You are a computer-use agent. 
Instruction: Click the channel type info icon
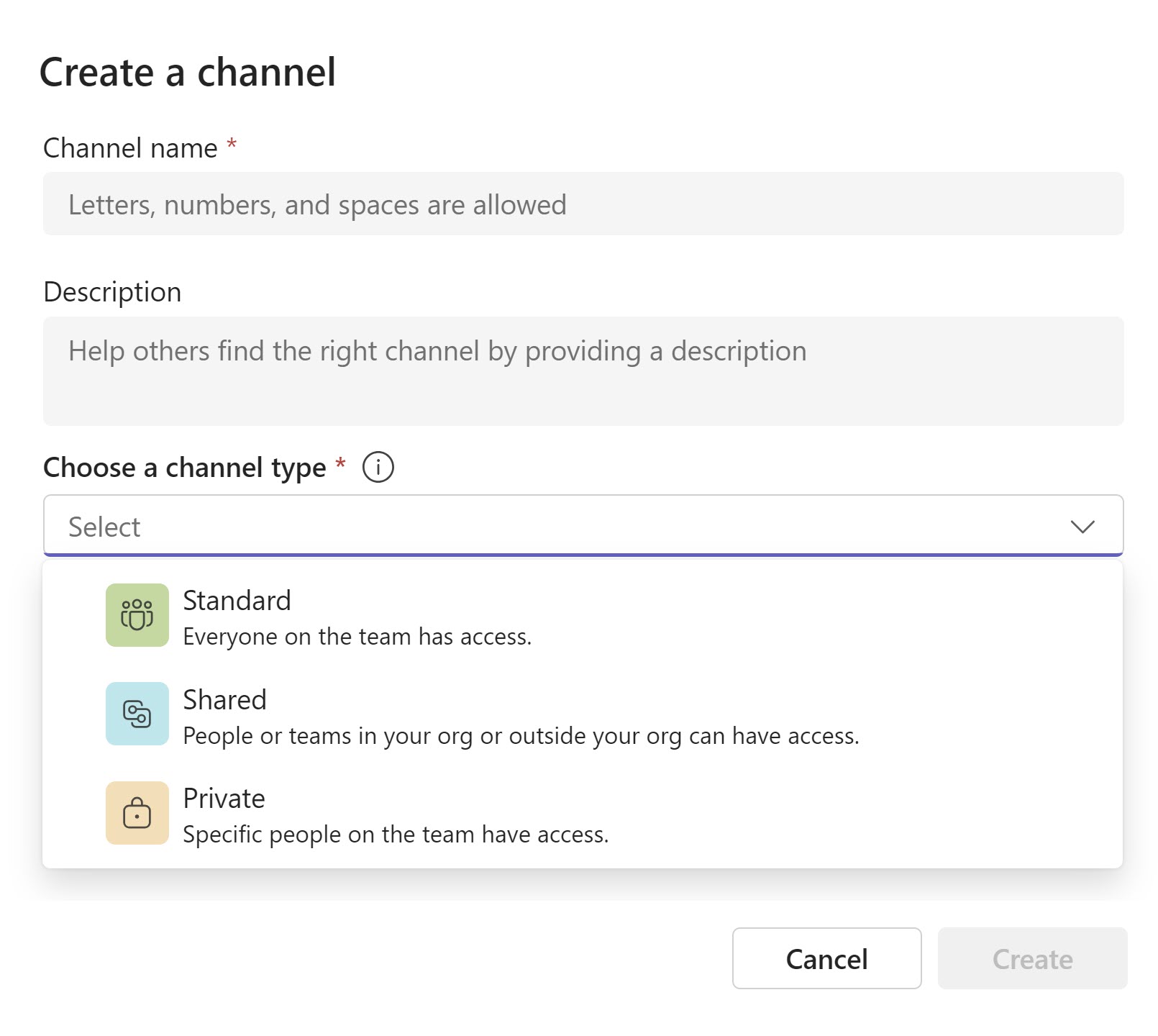pyautogui.click(x=378, y=467)
